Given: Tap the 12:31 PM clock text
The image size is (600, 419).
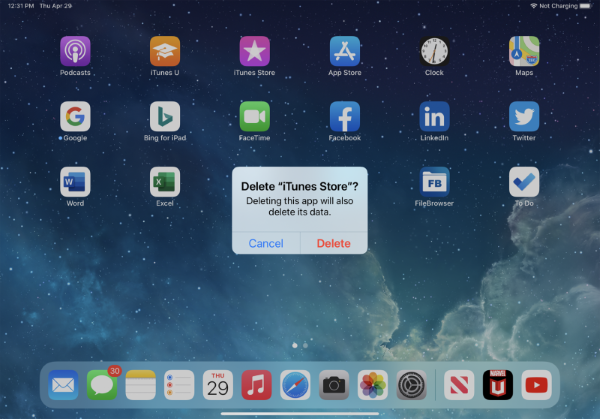Looking at the screenshot, I should (x=21, y=6).
